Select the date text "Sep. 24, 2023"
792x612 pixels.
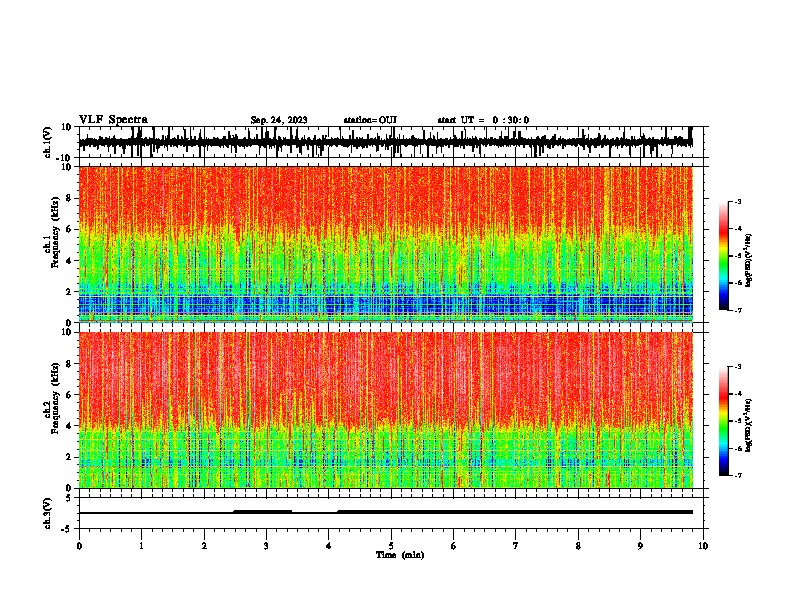click(279, 120)
